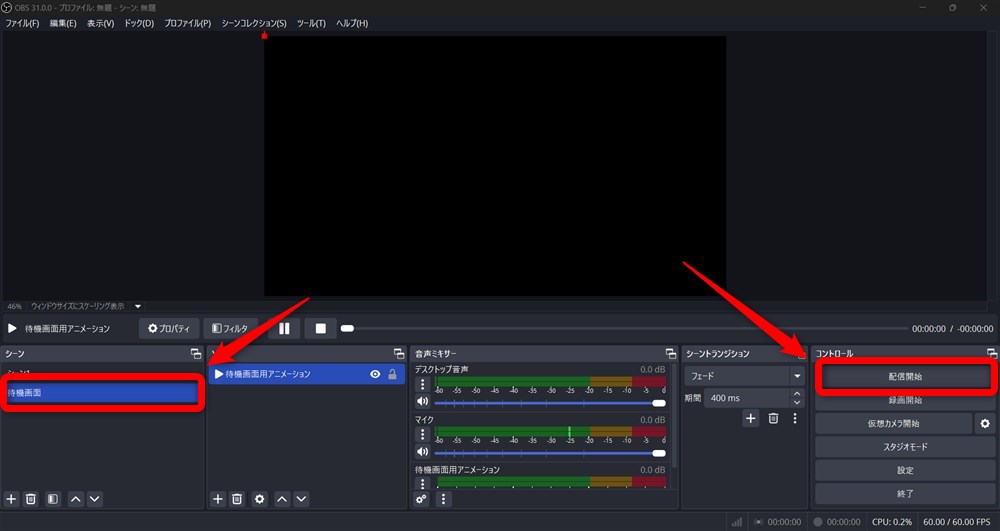Open advanced audio properties gears icon

click(422, 498)
